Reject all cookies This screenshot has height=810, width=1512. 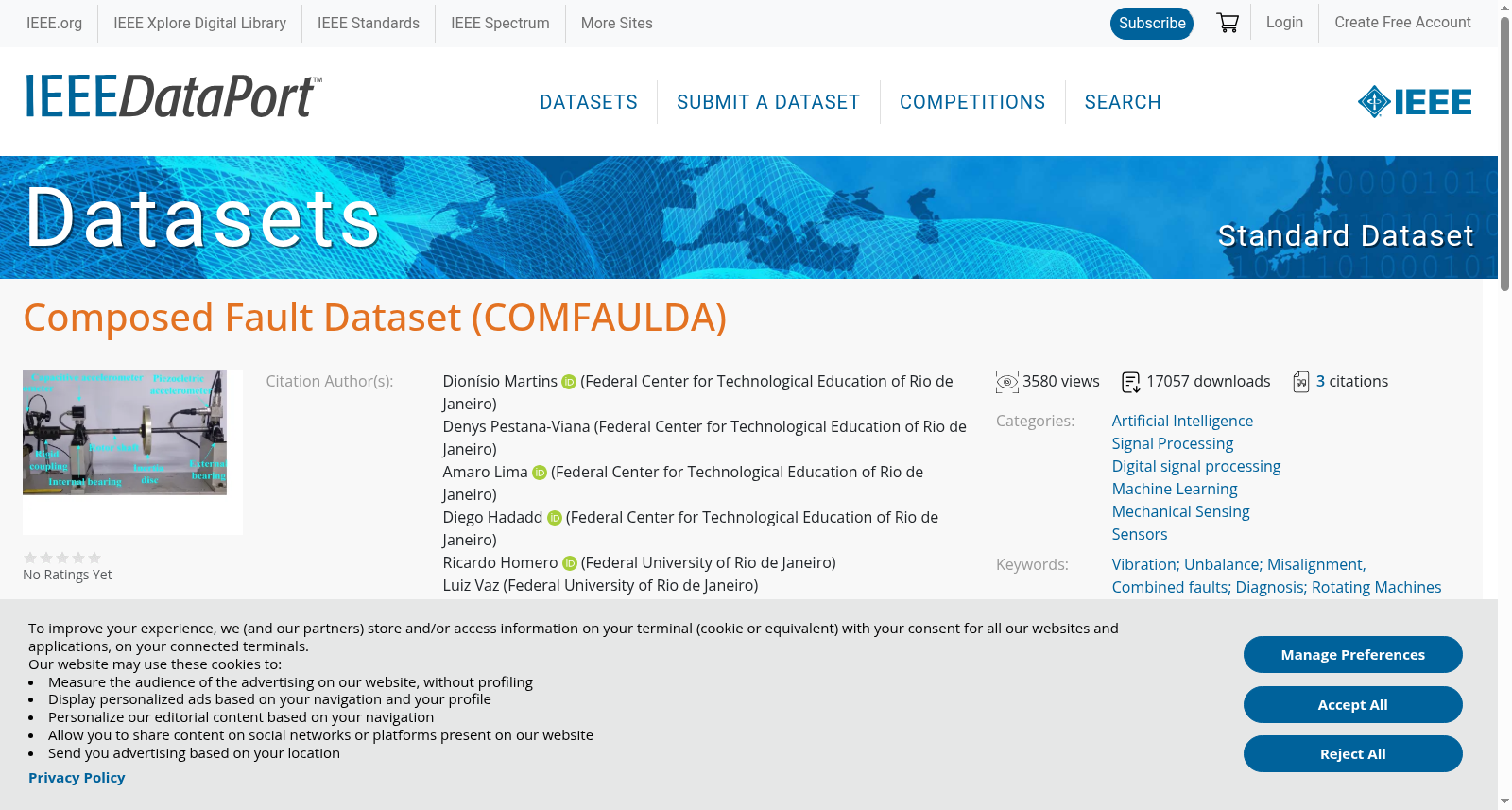tap(1353, 754)
